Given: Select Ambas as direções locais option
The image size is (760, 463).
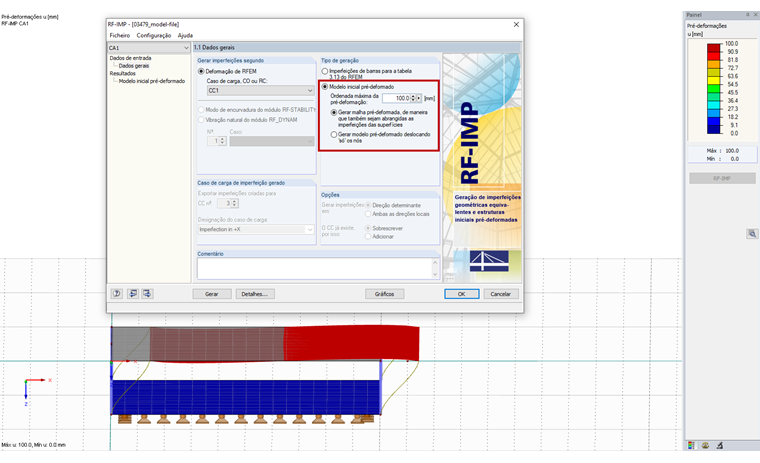Looking at the screenshot, I should [368, 214].
